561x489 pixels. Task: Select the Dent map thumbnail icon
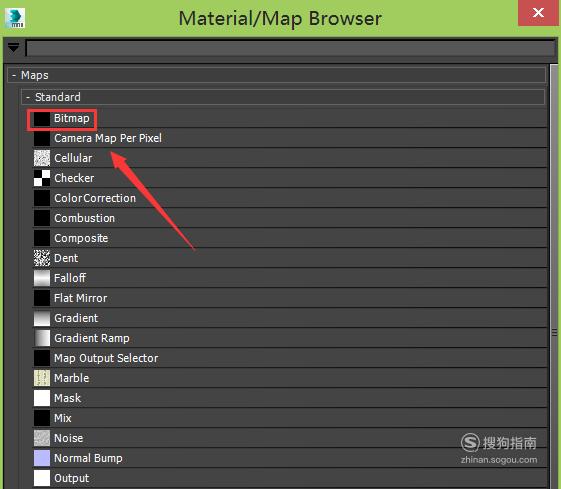(42, 258)
